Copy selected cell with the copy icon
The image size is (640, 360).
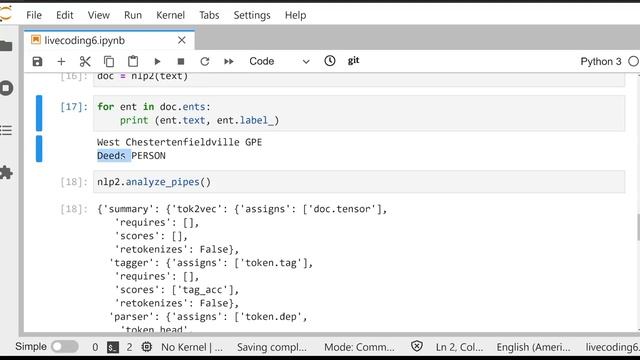(x=109, y=61)
